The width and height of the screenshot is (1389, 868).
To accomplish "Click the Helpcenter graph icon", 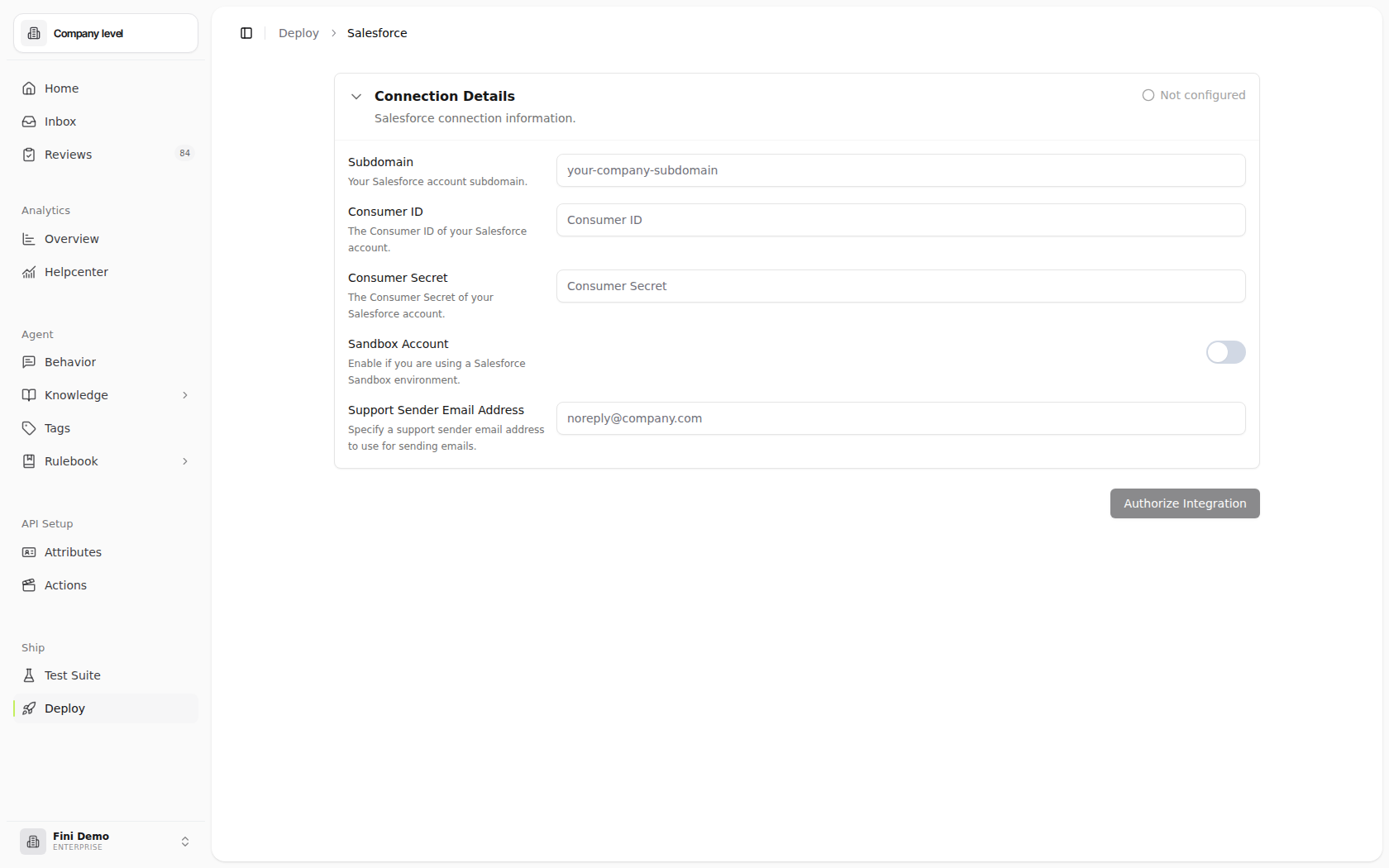I will [x=29, y=272].
